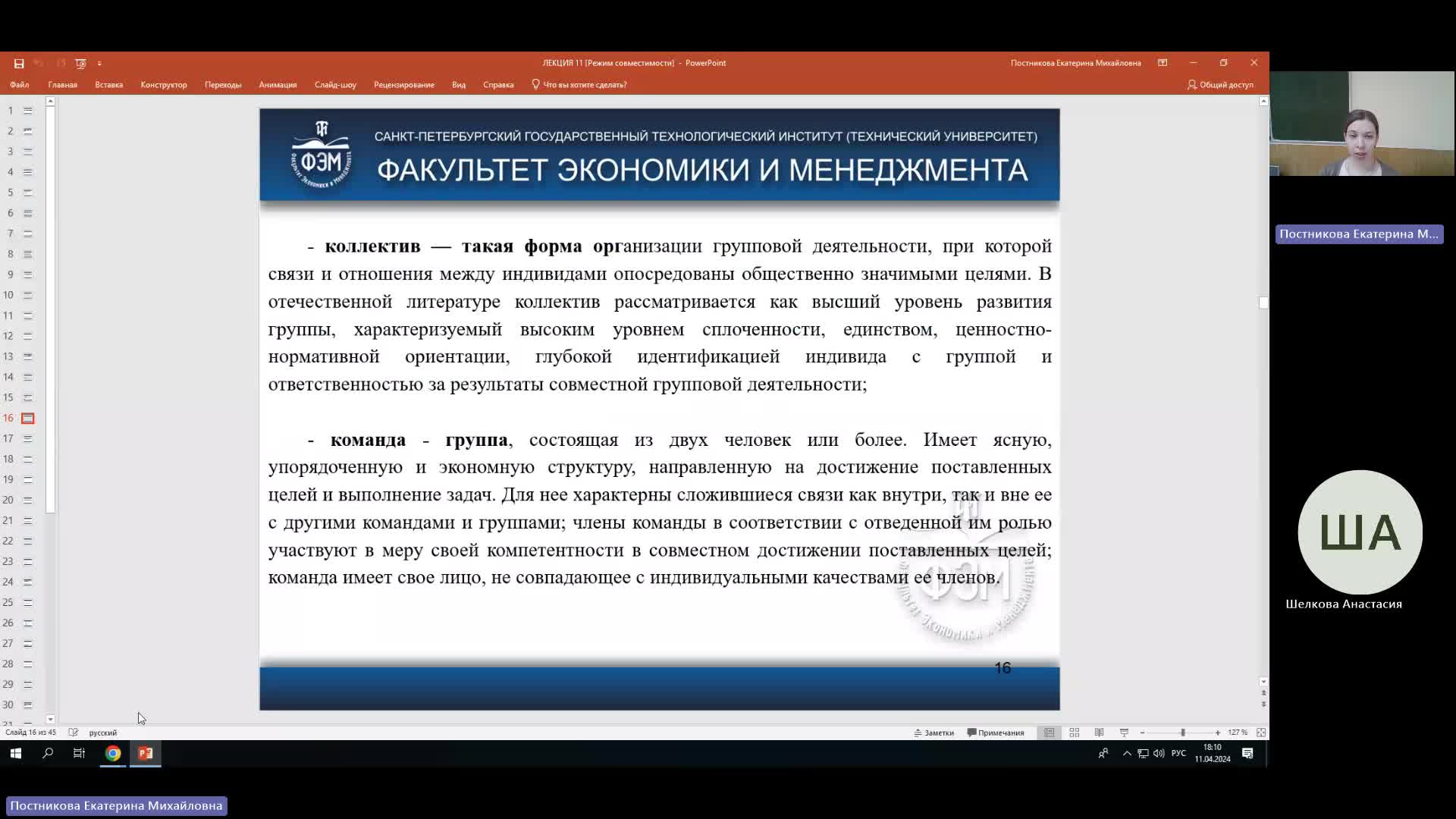Switch to the Вставка ribbon tab
The width and height of the screenshot is (1456, 819).
coord(109,85)
